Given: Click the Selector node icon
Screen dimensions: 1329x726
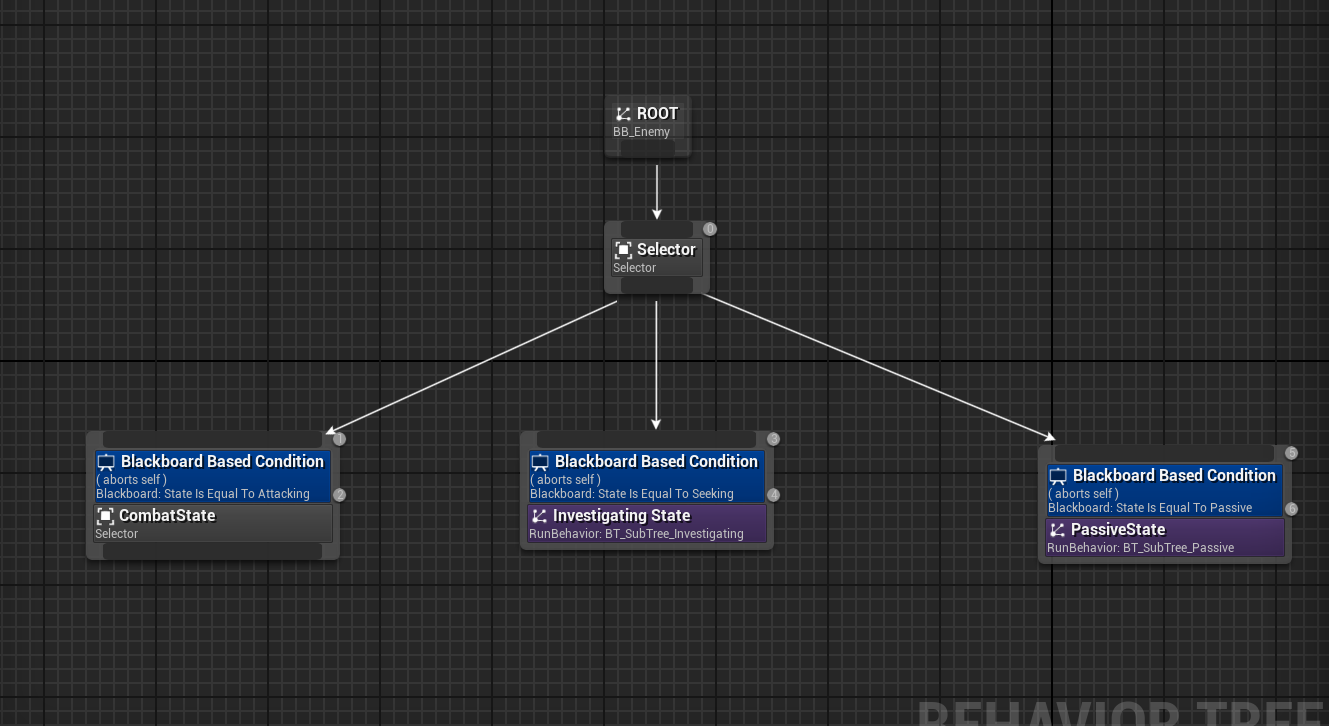Looking at the screenshot, I should pos(623,250).
